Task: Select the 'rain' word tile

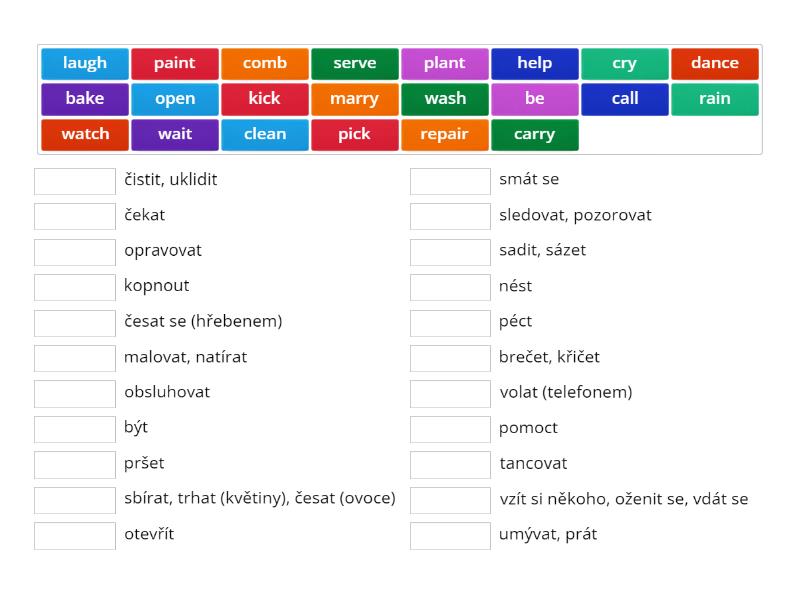Action: pyautogui.click(x=715, y=98)
